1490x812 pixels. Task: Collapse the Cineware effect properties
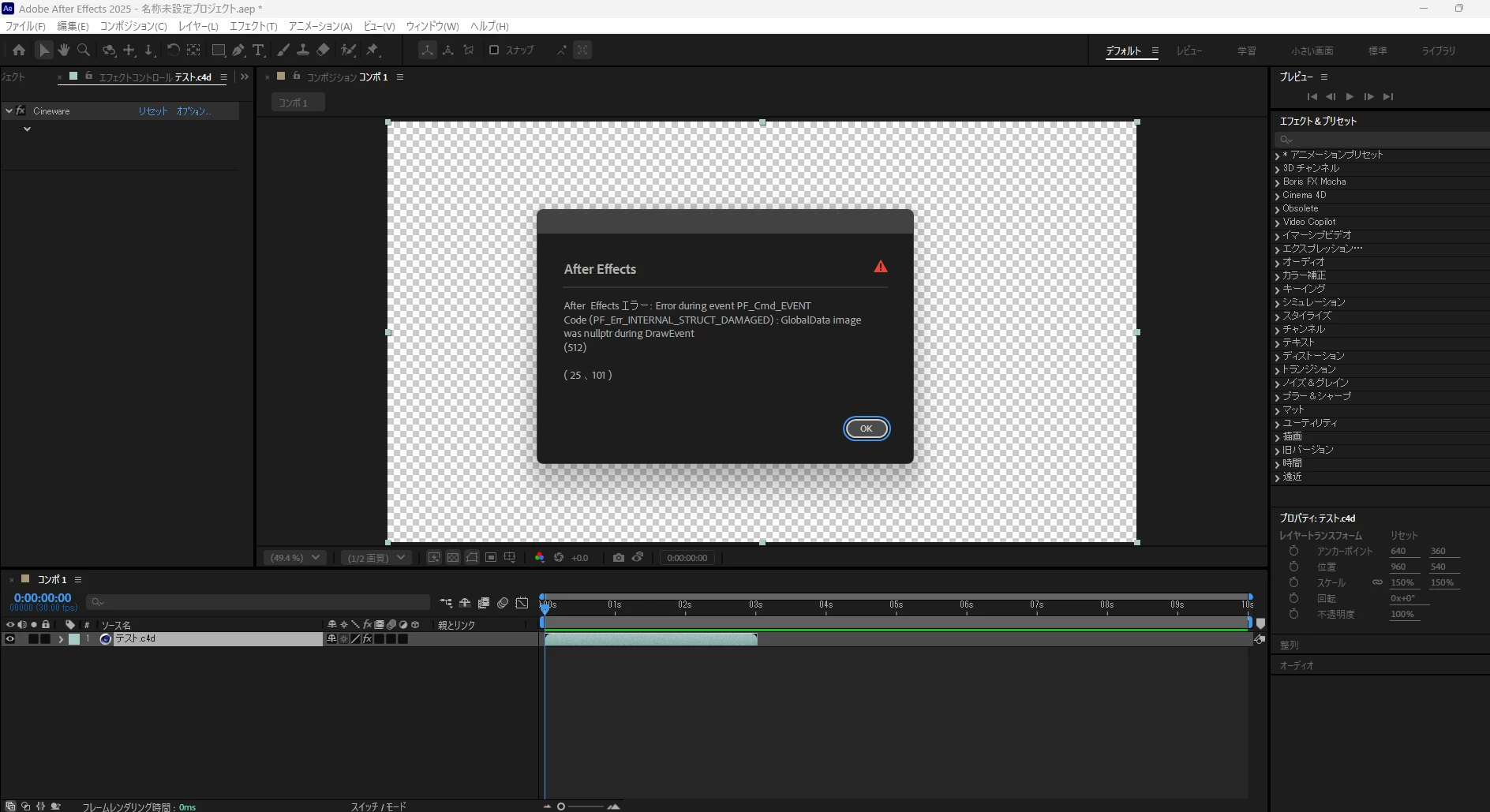(x=9, y=111)
